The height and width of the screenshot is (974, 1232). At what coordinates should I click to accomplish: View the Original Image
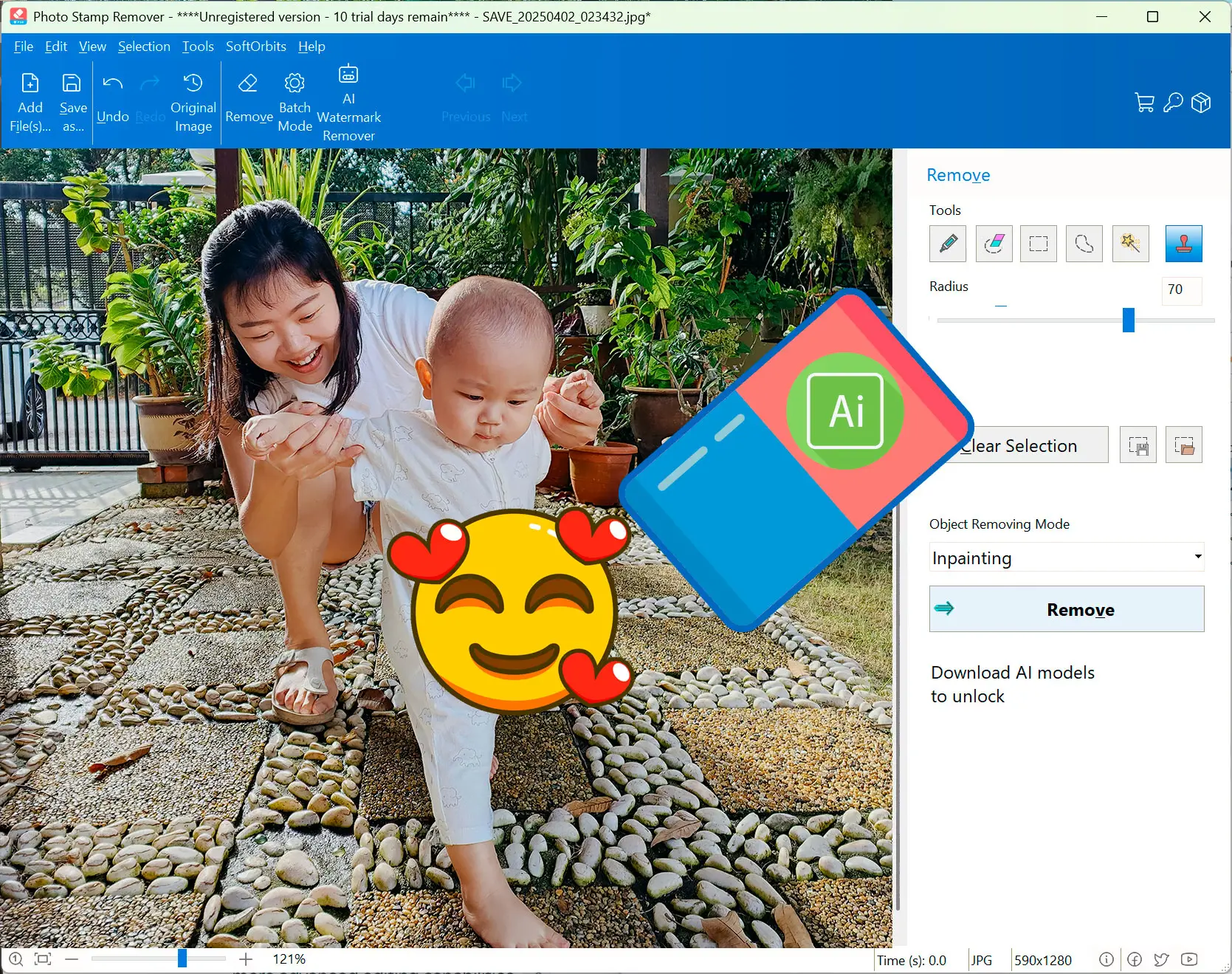click(193, 103)
